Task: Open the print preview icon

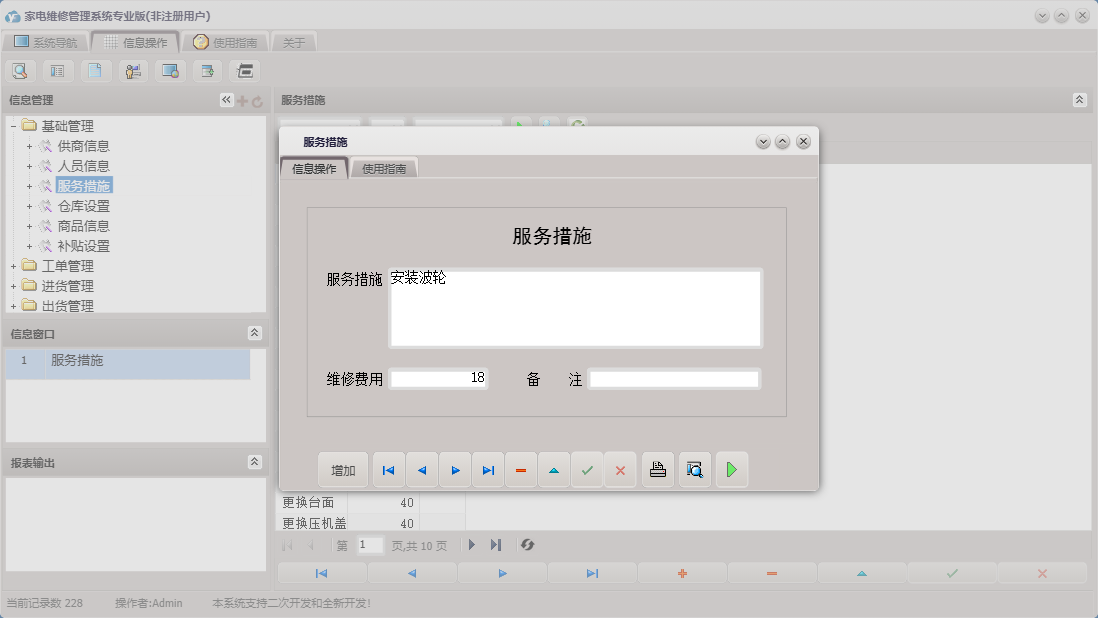Action: click(x=694, y=469)
